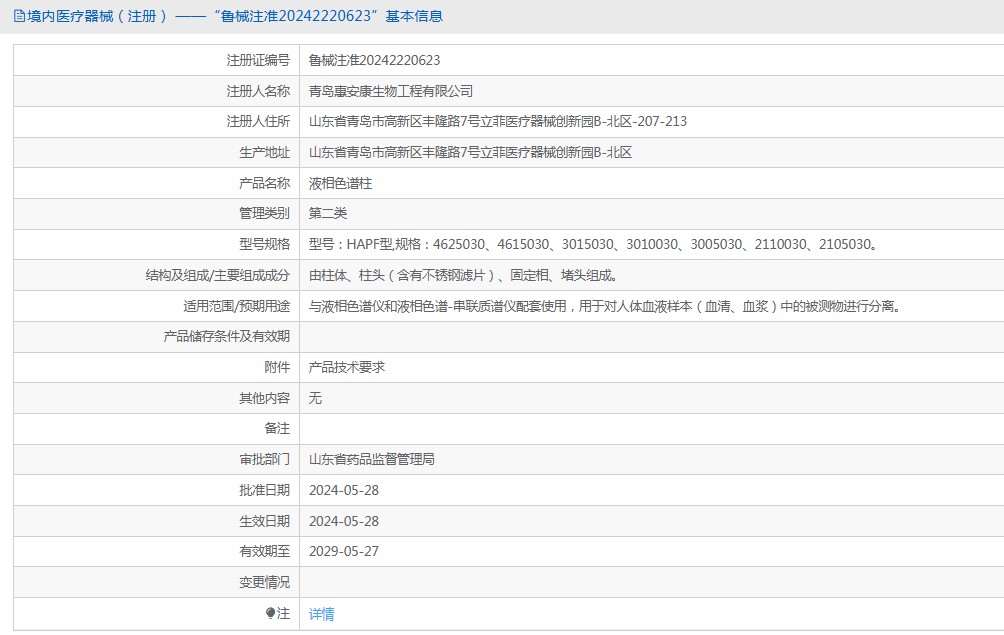This screenshot has width=1004, height=635.
Task: Click expiry date value 2029-05-27
Action: pyautogui.click(x=343, y=551)
